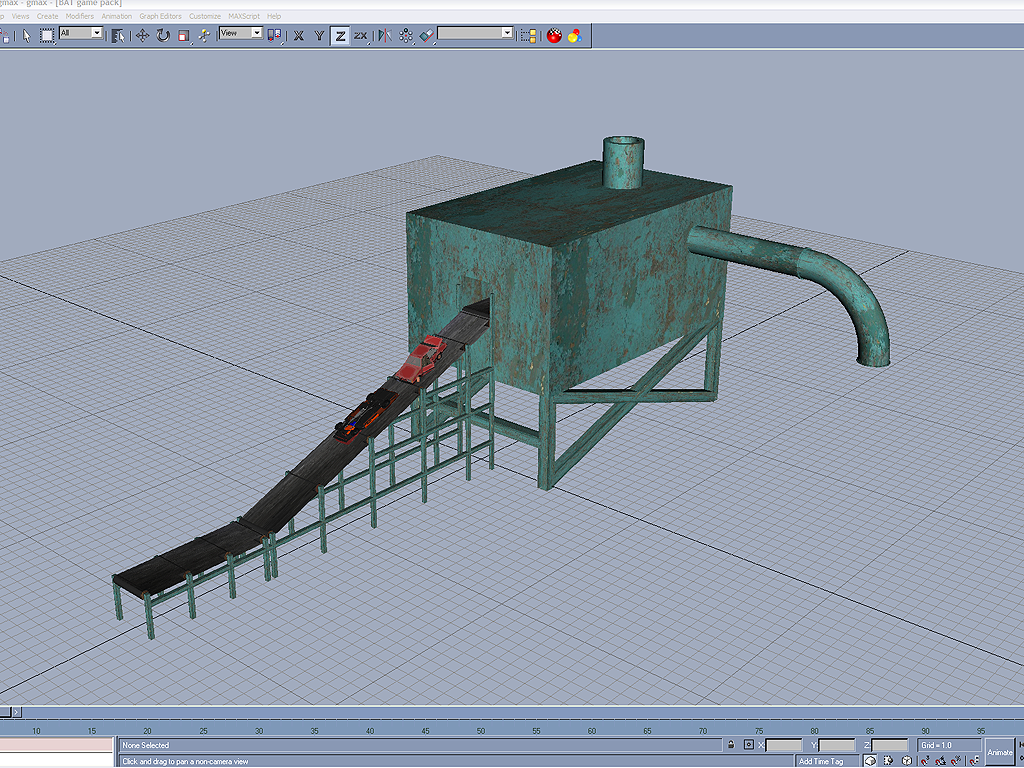Toggle the 3D Snap magnet icon

click(925, 761)
